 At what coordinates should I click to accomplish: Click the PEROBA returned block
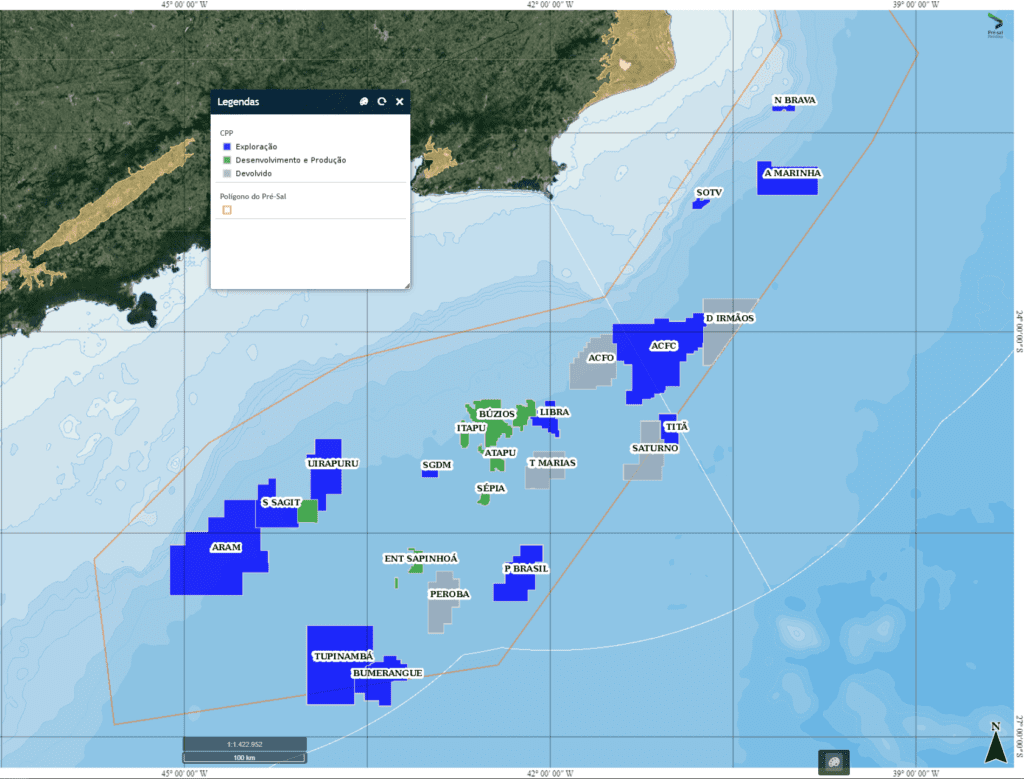click(x=449, y=594)
